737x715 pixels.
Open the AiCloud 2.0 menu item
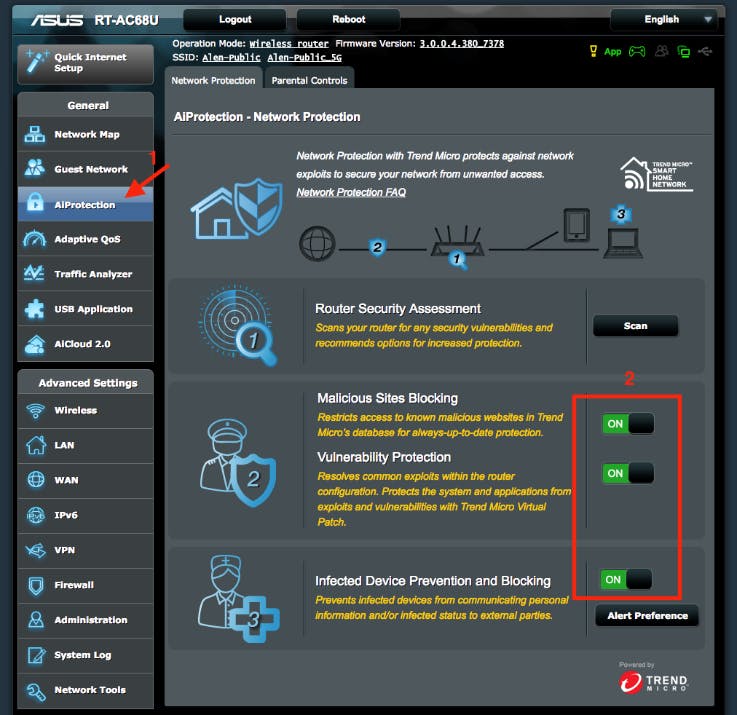coord(86,344)
